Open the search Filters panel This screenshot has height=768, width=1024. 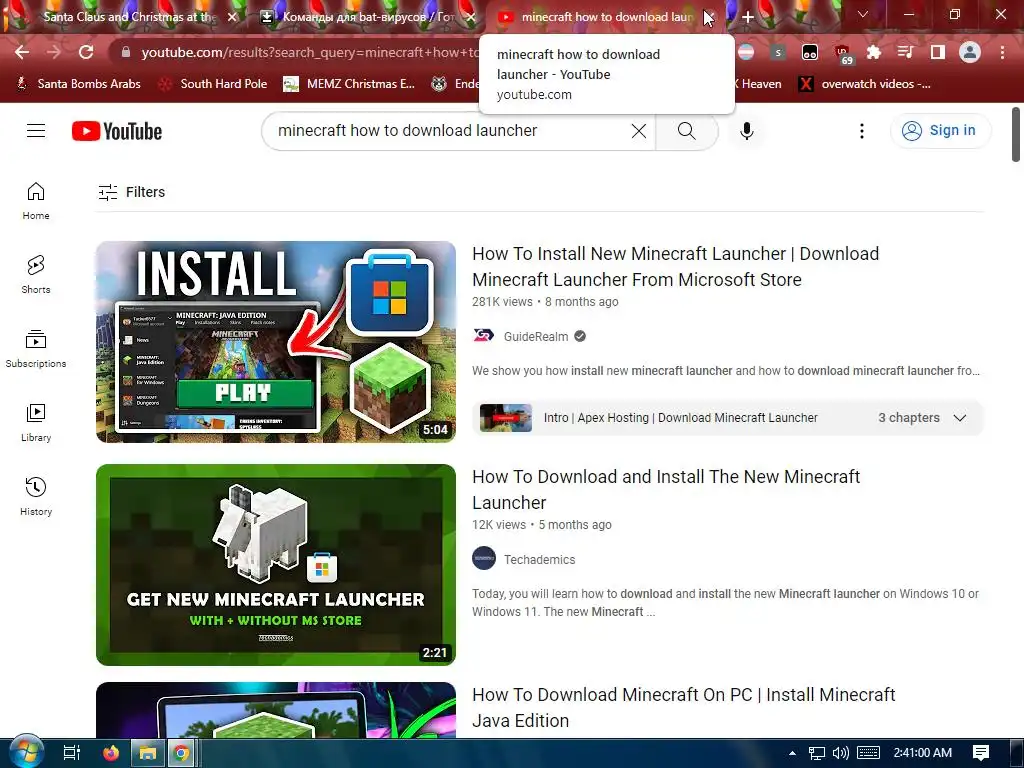[131, 192]
